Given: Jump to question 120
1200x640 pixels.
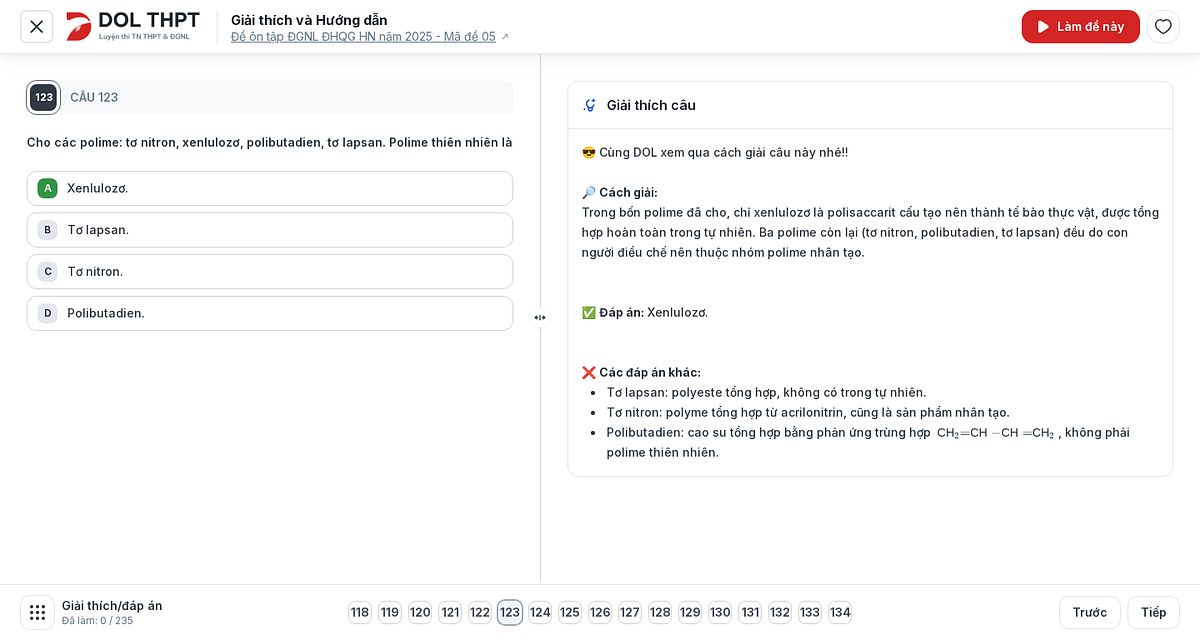Looking at the screenshot, I should point(420,612).
